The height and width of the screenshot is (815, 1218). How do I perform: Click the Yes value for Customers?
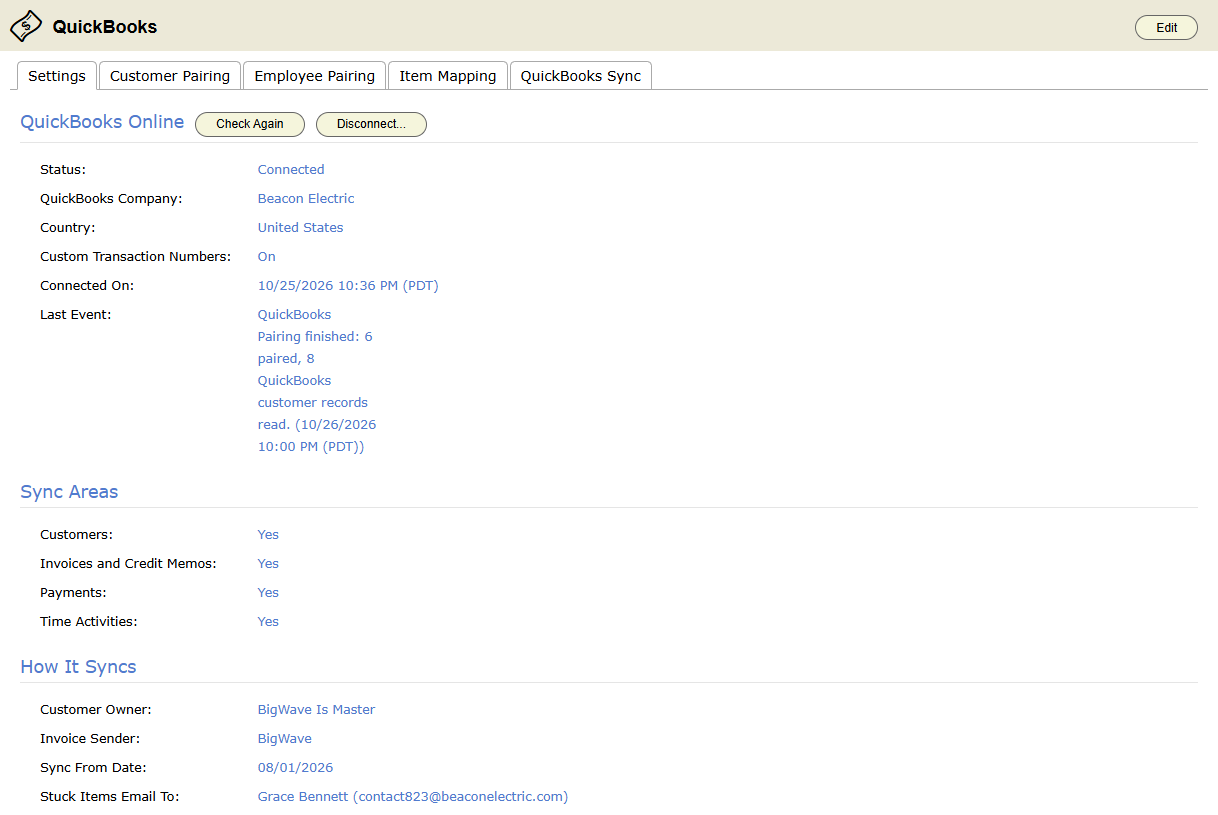(268, 535)
